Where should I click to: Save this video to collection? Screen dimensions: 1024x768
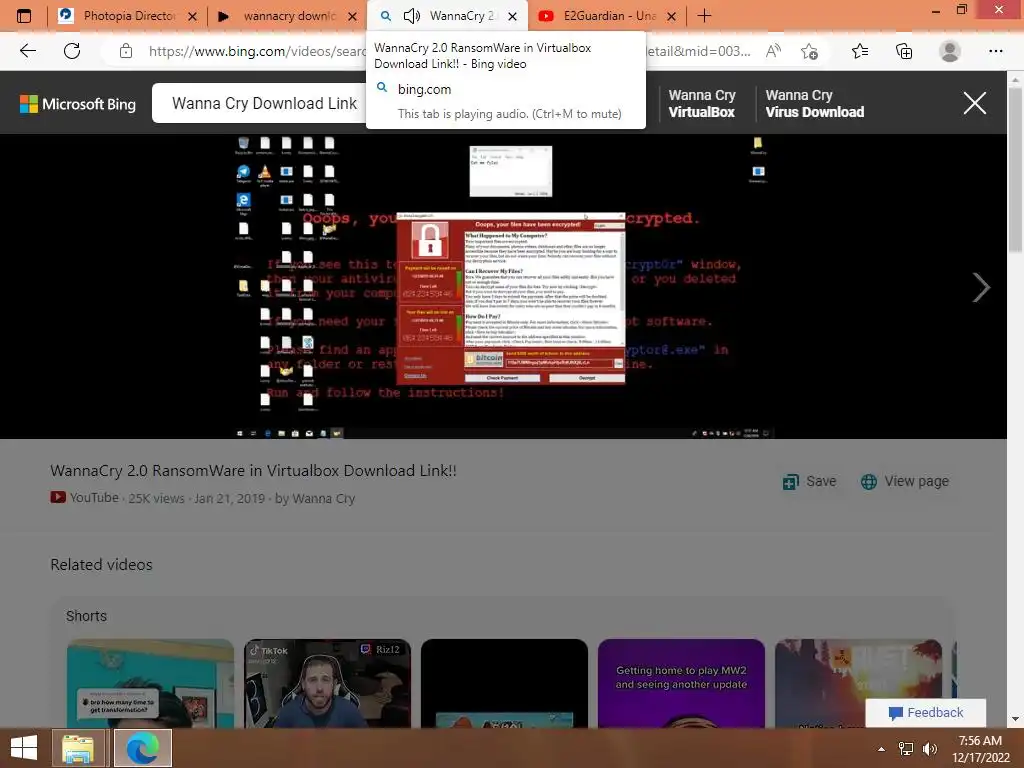point(809,481)
